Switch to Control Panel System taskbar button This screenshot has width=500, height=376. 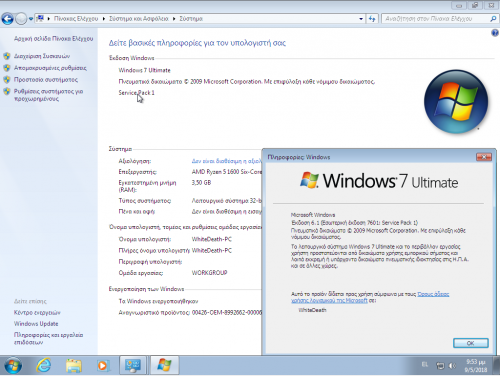coord(133,365)
